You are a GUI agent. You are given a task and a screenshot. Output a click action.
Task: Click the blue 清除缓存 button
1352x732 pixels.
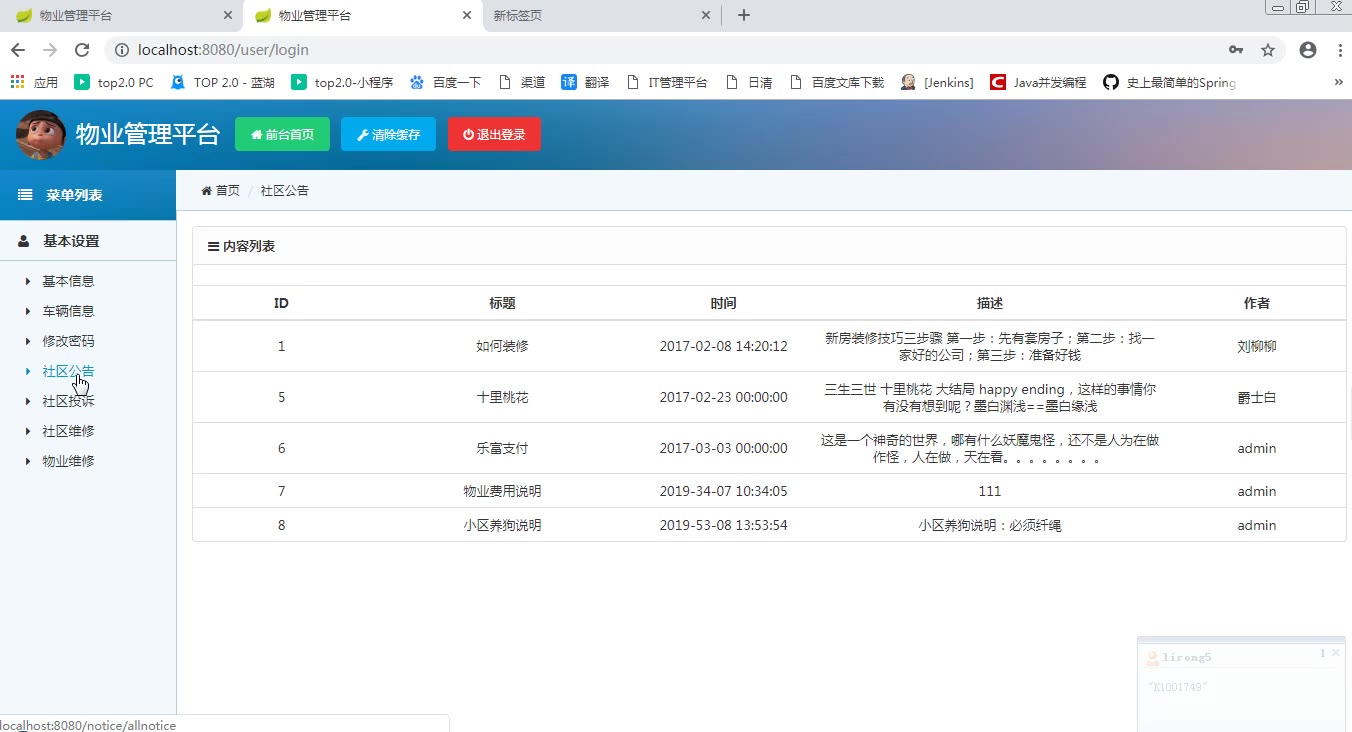tap(388, 135)
